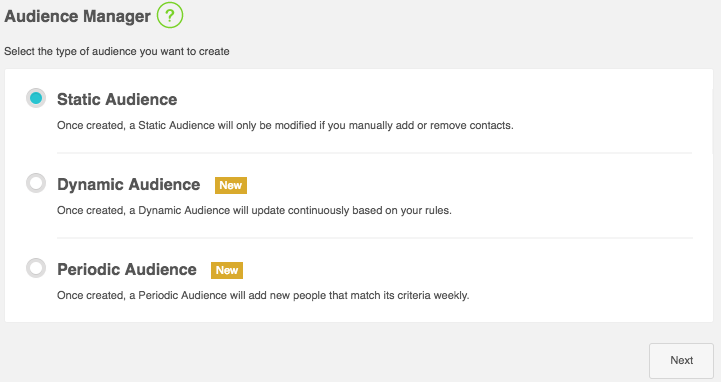Select the Static Audience radio button
Screen dimensions: 721x382
(x=36, y=98)
